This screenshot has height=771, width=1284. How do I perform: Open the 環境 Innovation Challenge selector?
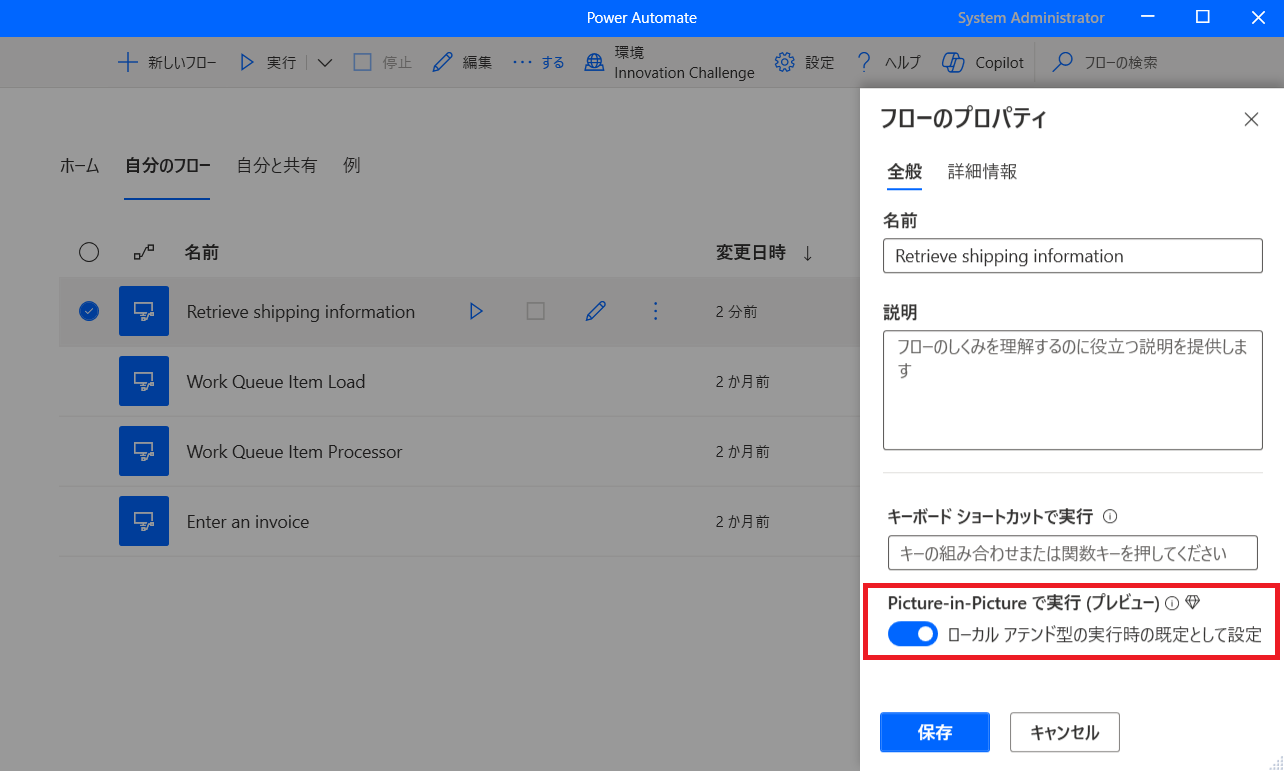tap(670, 62)
